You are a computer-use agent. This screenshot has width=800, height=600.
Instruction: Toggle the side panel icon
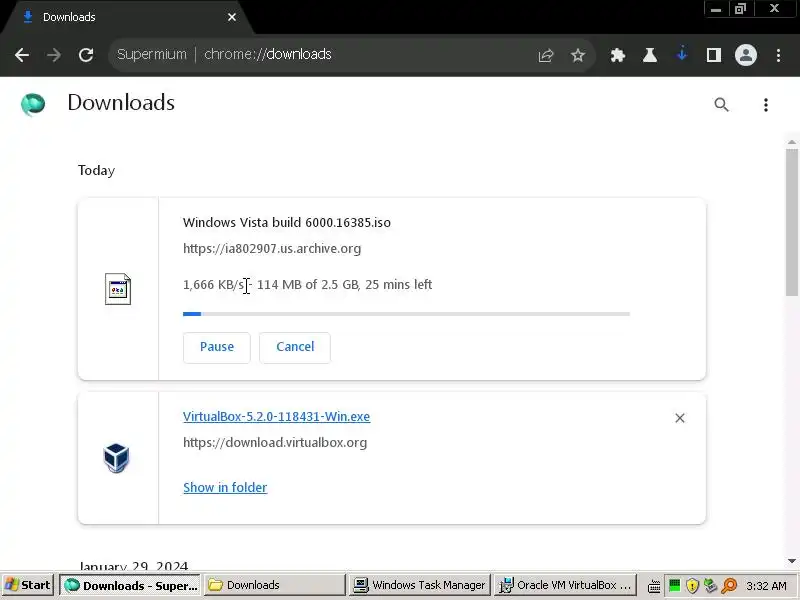pyautogui.click(x=714, y=55)
